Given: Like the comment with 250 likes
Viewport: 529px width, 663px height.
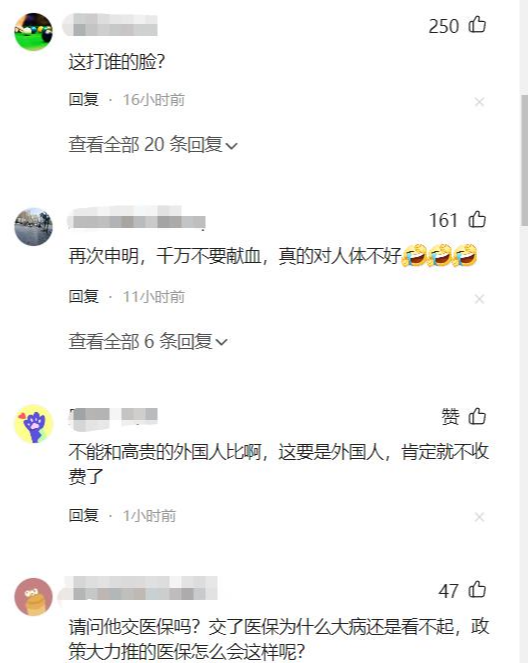Looking at the screenshot, I should (x=477, y=25).
